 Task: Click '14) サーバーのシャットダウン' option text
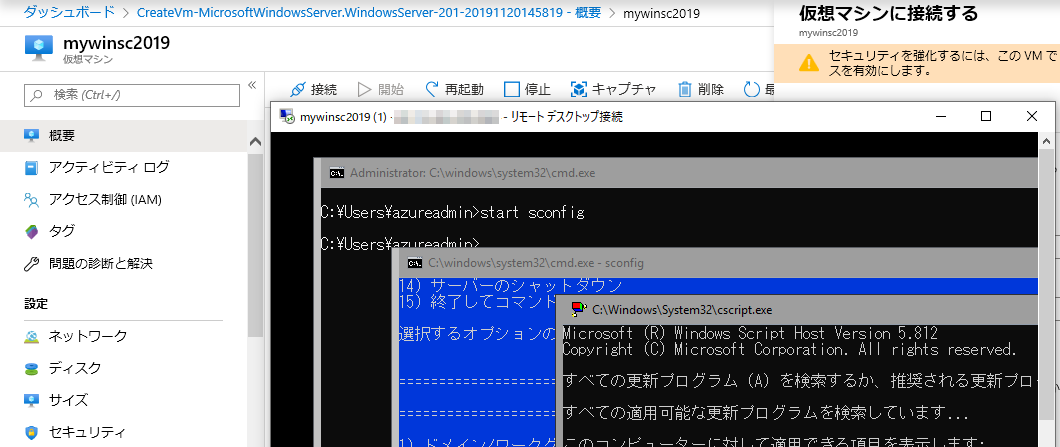[511, 285]
